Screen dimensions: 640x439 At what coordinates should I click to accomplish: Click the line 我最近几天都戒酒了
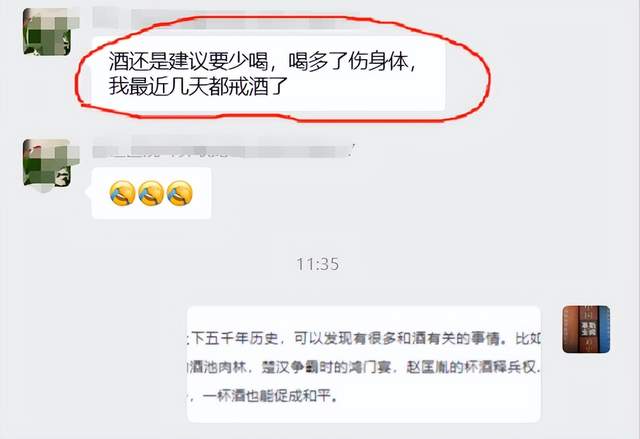[198, 86]
